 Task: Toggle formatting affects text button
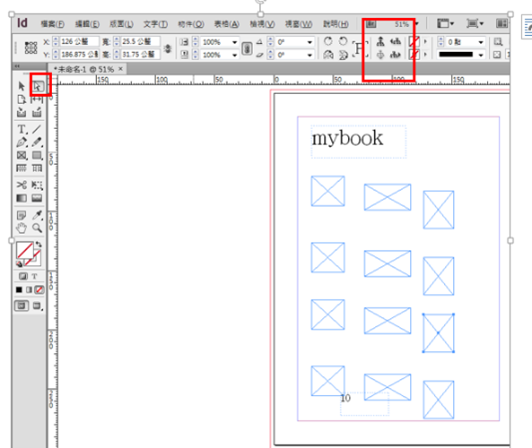click(x=34, y=276)
